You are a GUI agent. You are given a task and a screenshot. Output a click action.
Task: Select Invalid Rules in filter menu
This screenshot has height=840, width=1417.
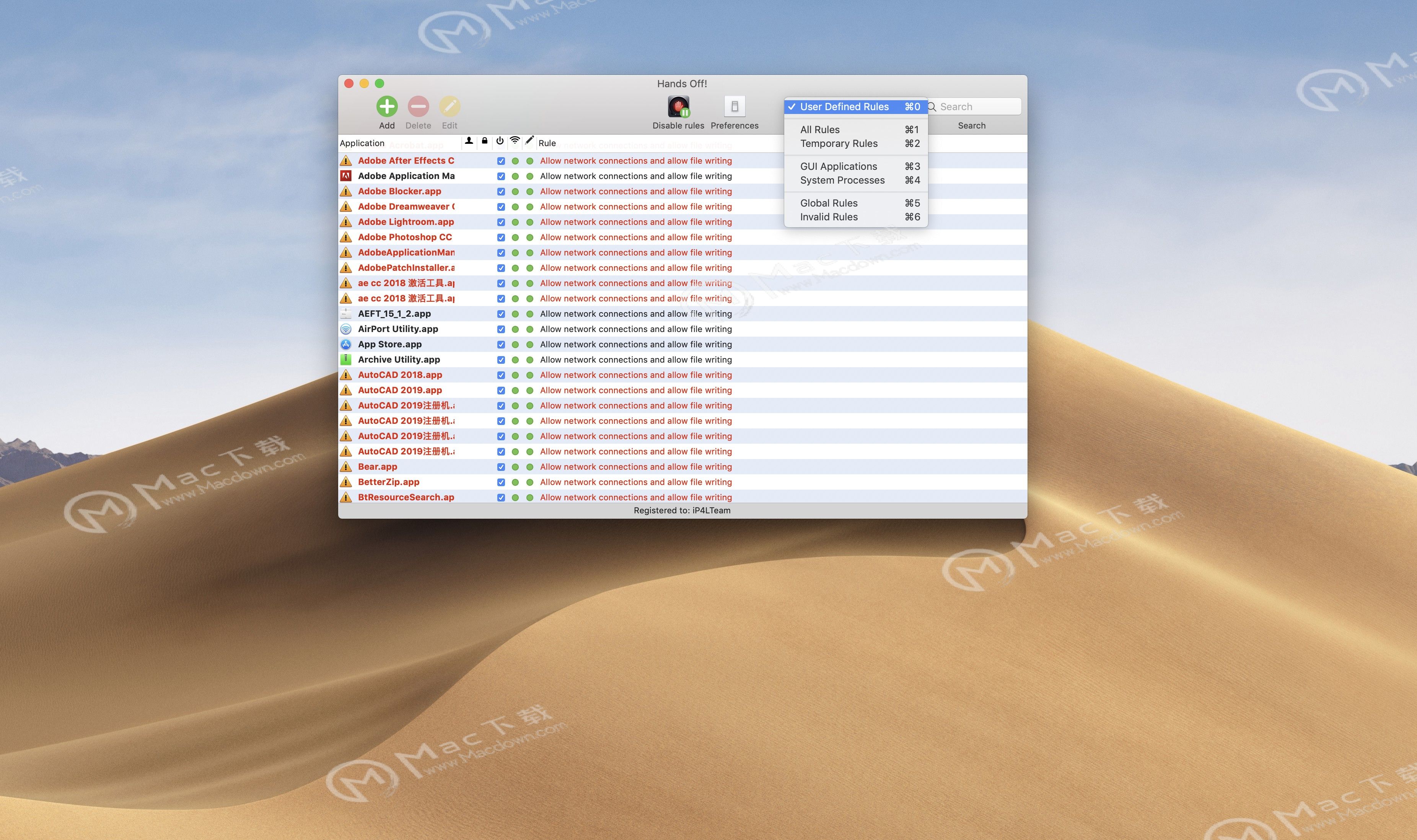click(855, 217)
